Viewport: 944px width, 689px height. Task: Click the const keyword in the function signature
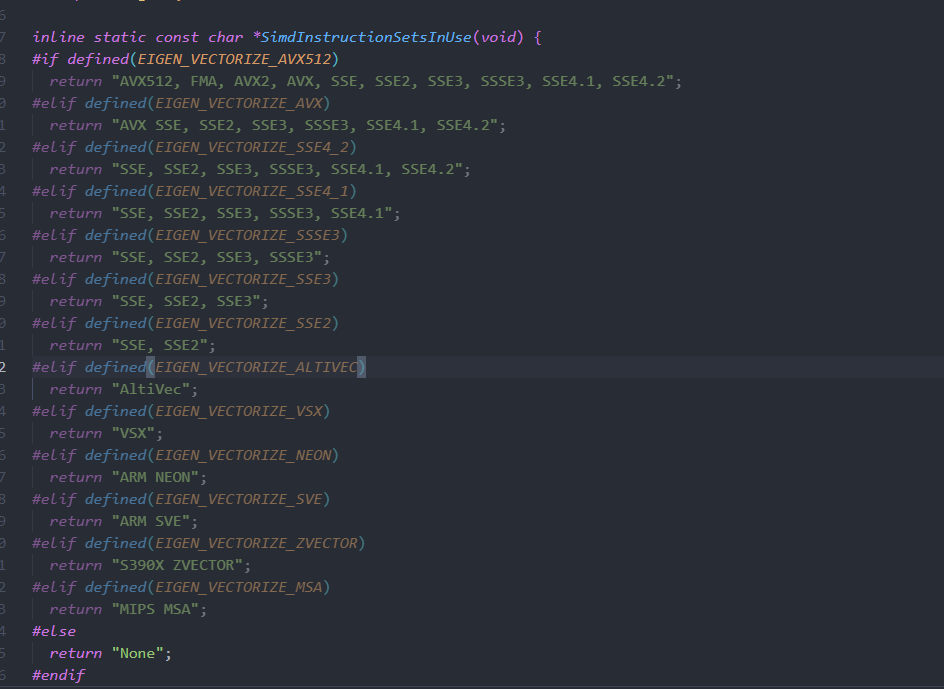(x=176, y=37)
